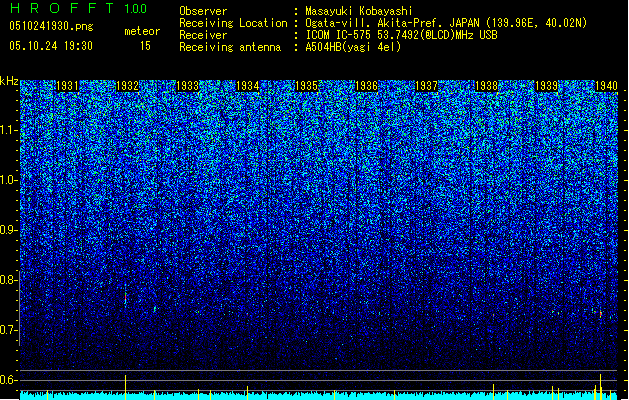
Task: Click the Receiver label
Action: 203,35
